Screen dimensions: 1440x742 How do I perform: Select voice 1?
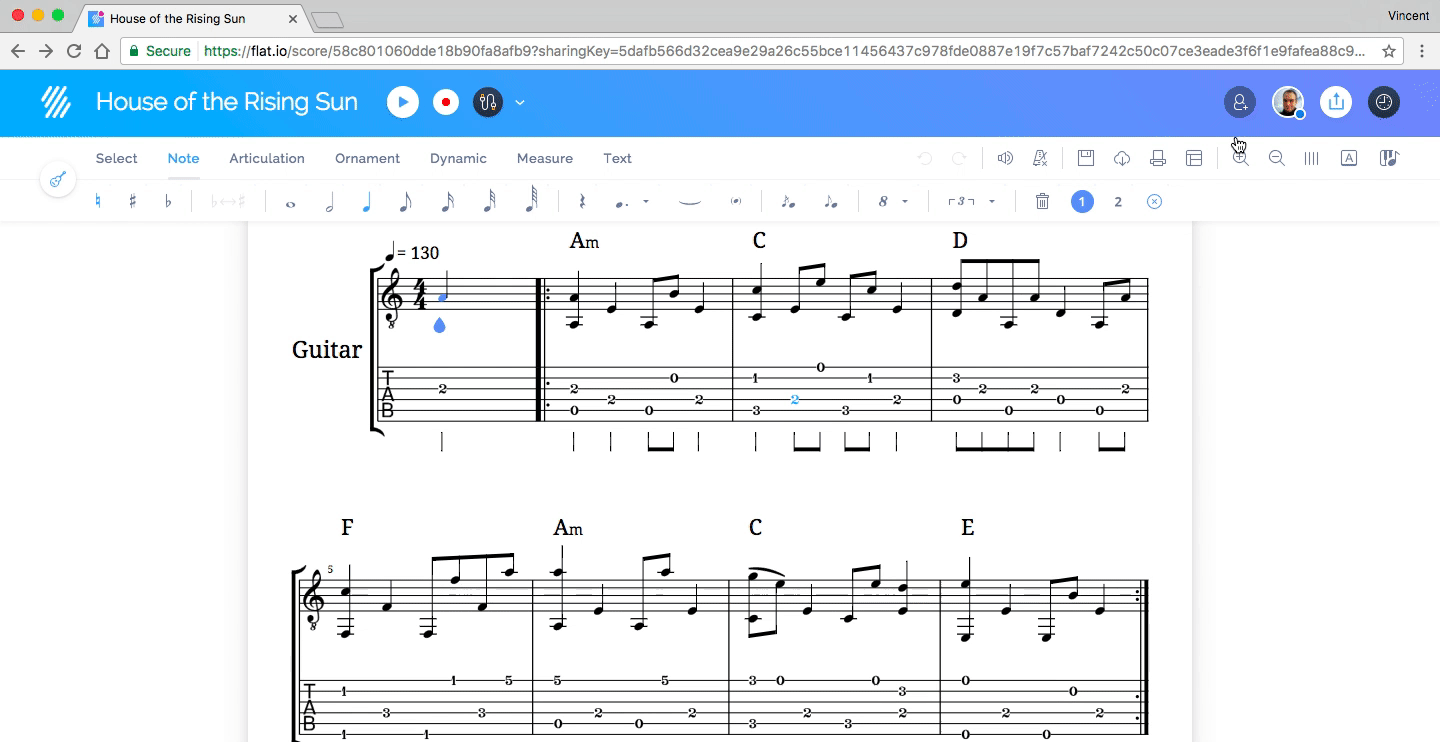pyautogui.click(x=1082, y=201)
